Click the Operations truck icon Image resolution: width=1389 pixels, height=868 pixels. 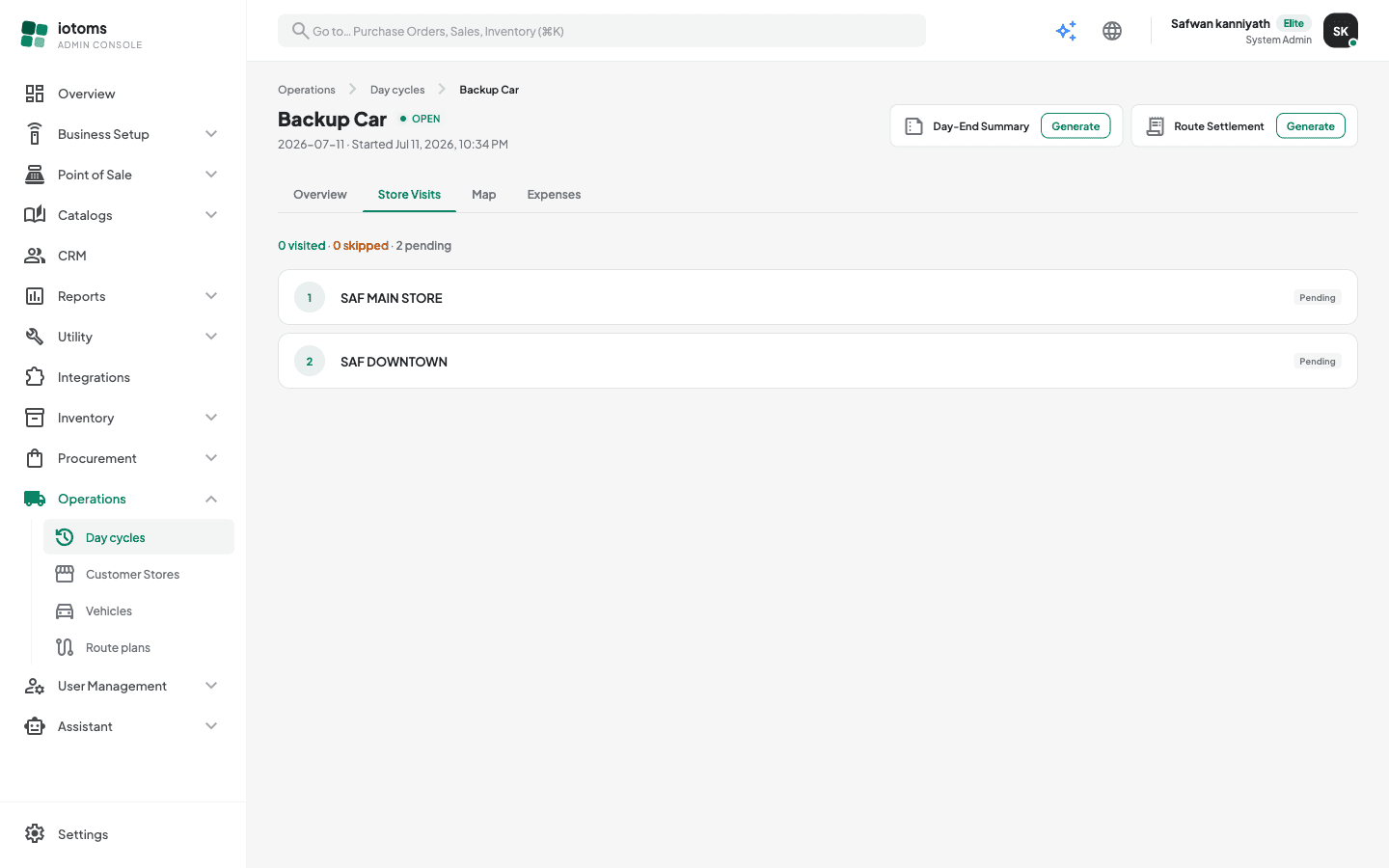click(35, 499)
